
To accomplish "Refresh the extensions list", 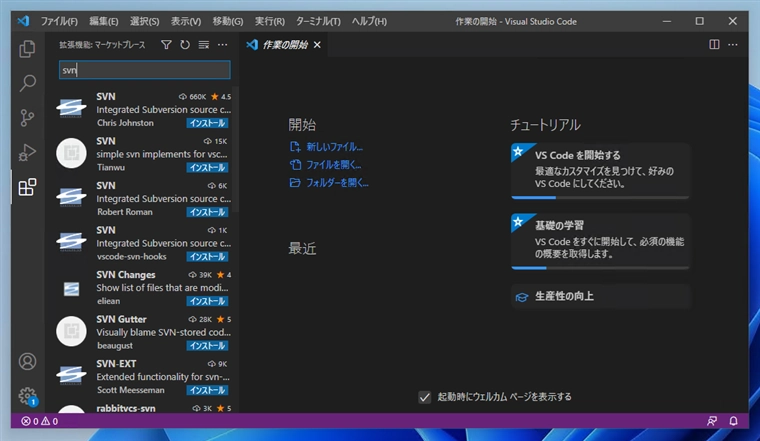I will click(x=185, y=45).
